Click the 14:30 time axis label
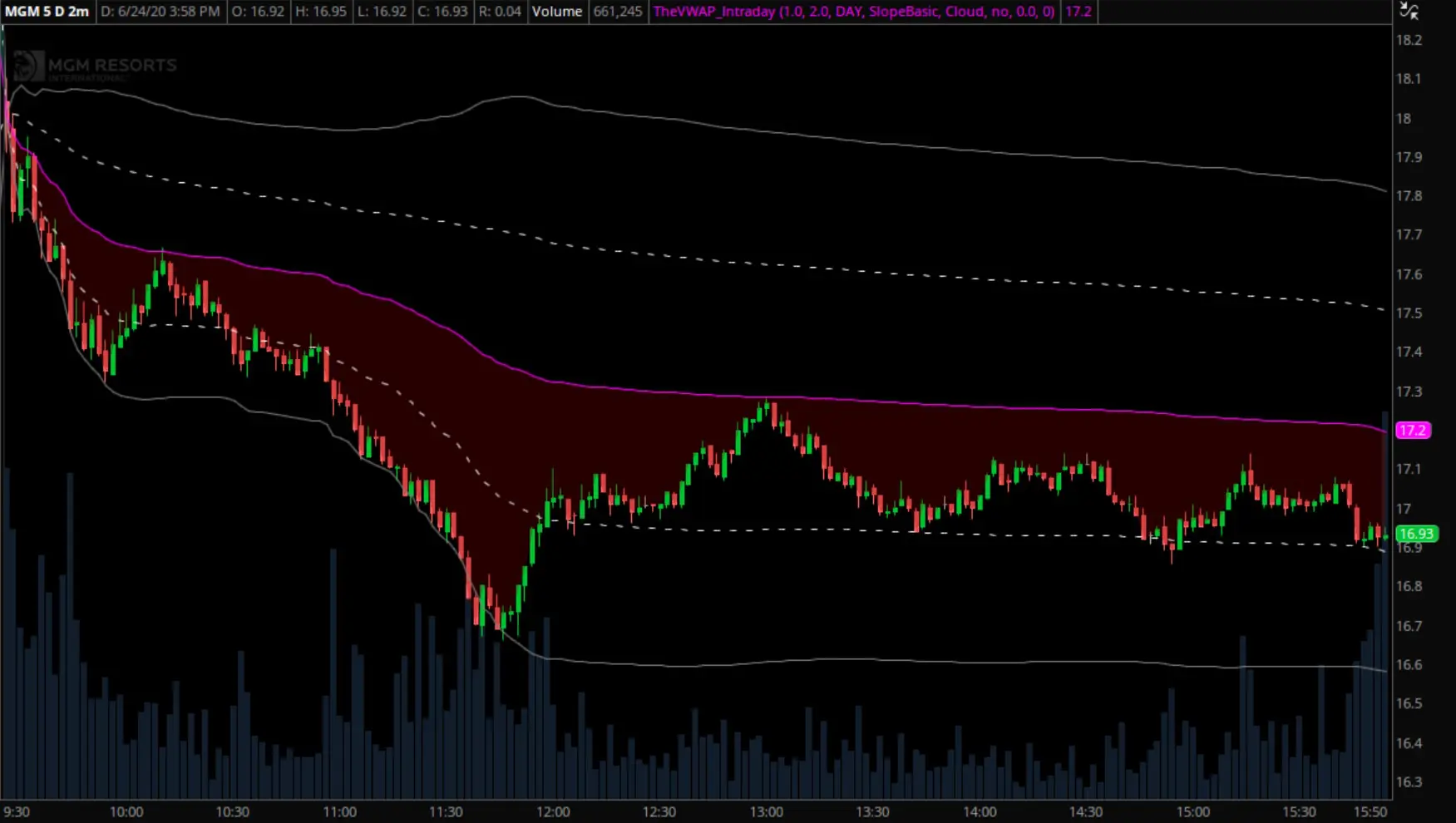1456x823 pixels. point(1086,812)
